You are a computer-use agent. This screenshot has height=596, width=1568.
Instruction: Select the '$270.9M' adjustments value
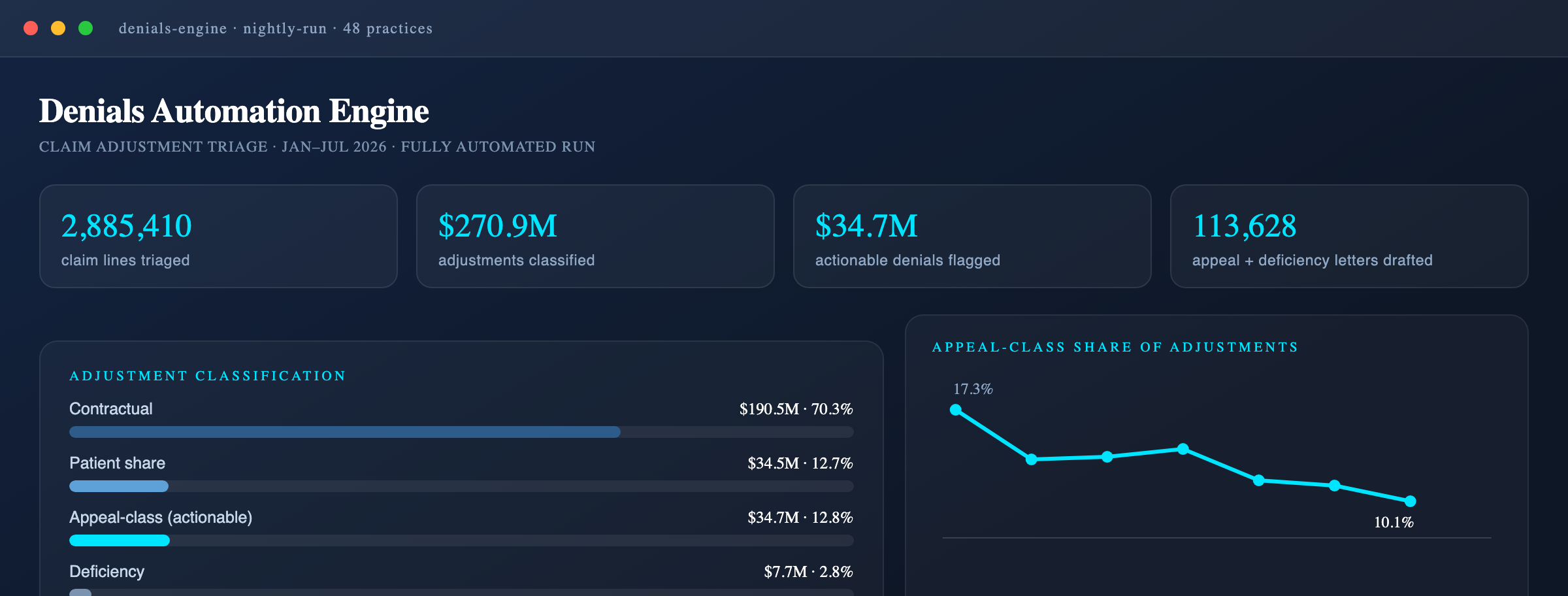point(497,226)
